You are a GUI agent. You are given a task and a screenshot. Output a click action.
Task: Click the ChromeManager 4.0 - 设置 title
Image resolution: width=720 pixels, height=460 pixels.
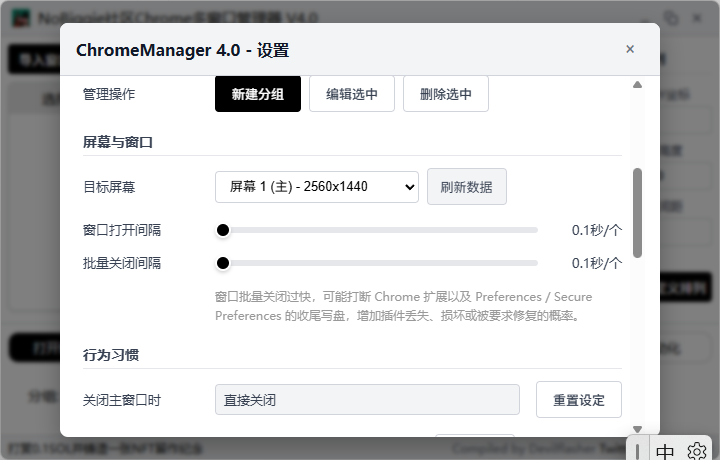(x=182, y=50)
